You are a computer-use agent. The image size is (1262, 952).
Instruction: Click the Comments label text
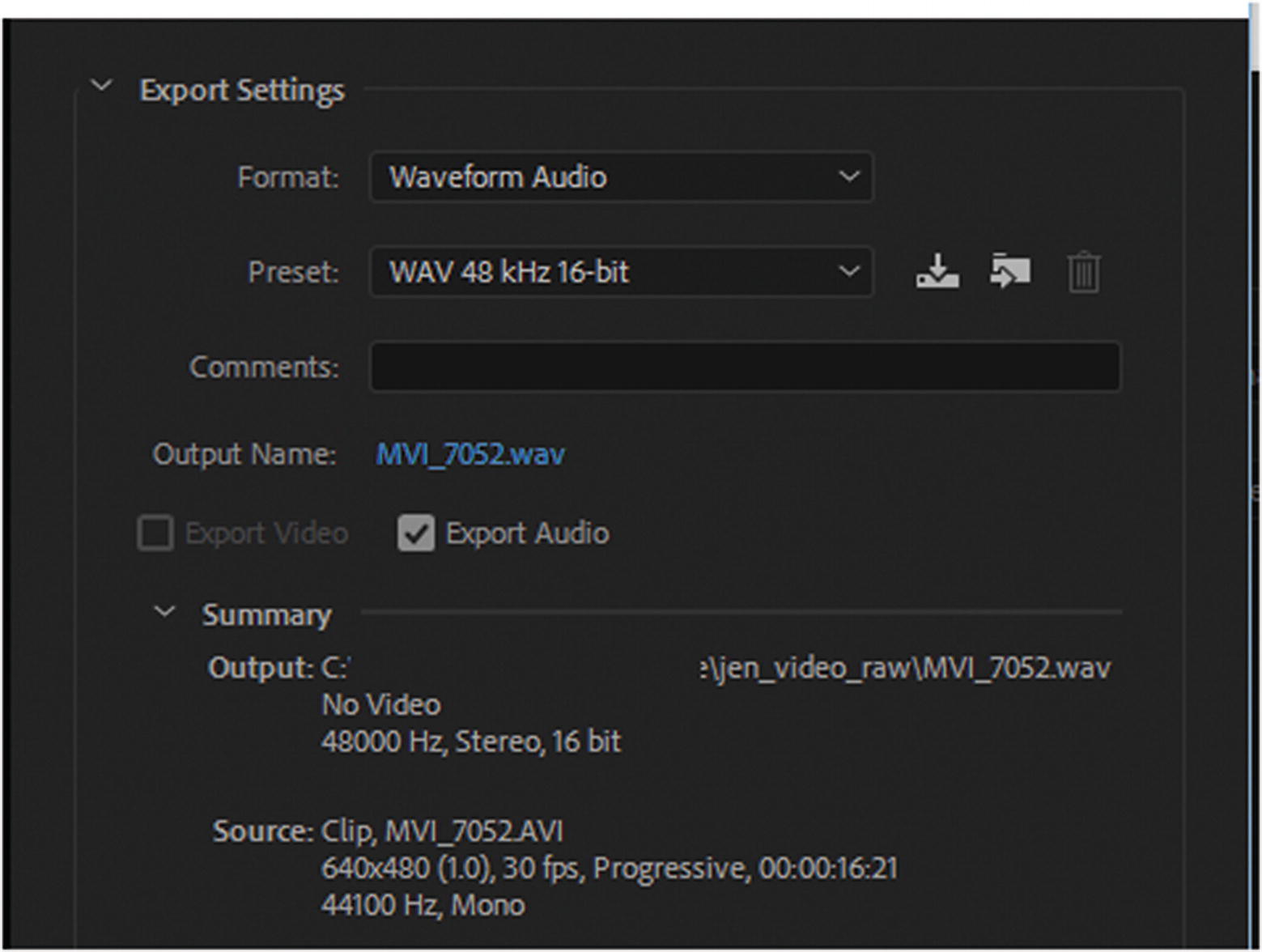click(x=264, y=367)
